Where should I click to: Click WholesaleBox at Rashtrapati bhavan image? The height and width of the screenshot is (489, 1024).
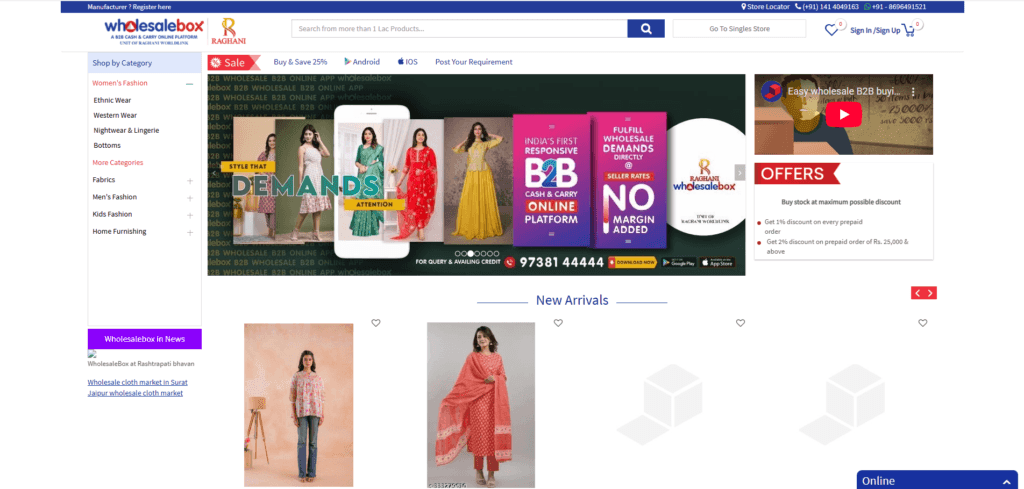click(x=92, y=354)
